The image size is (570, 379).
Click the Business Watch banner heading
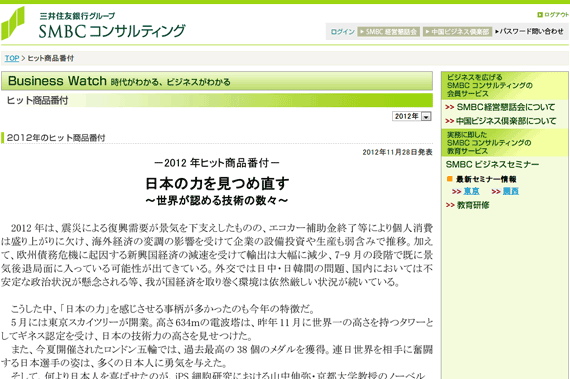[217, 81]
